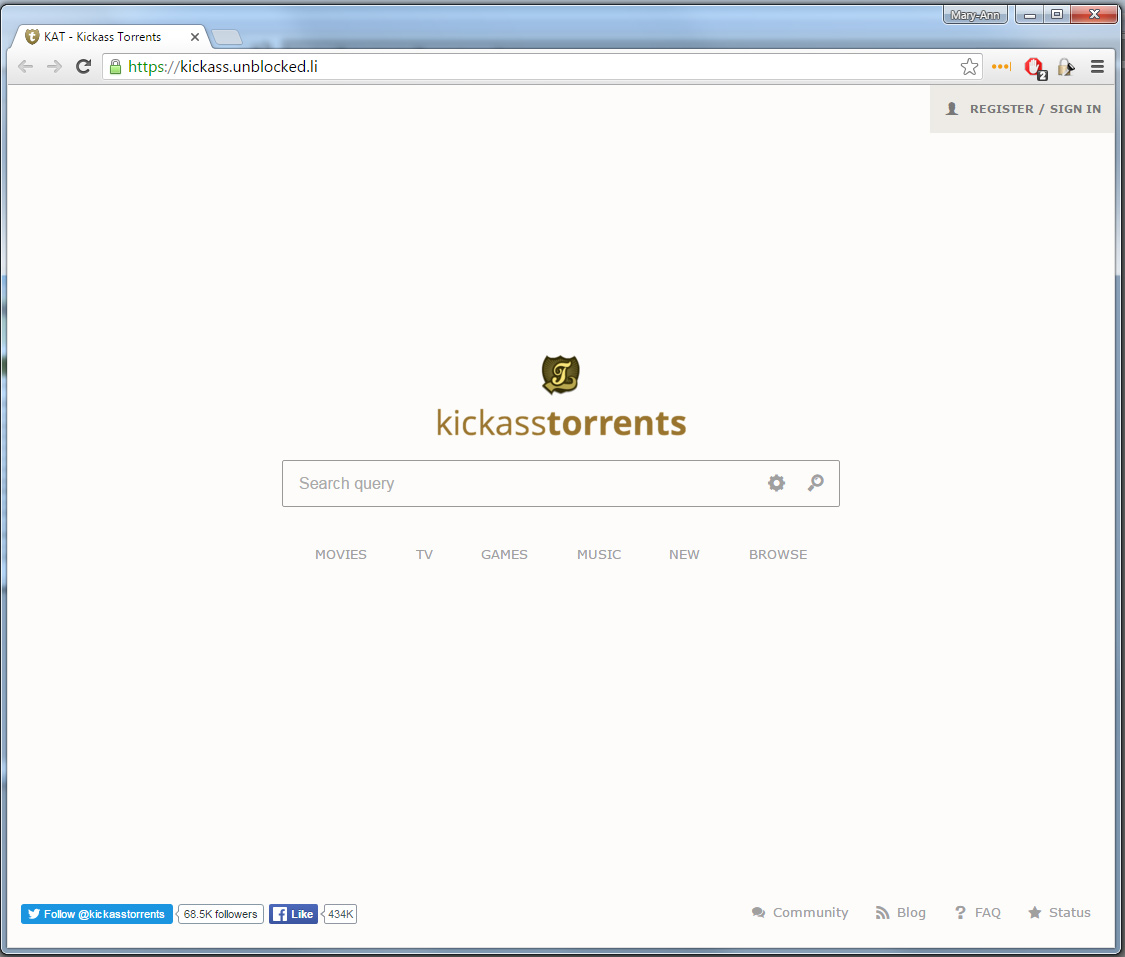Image resolution: width=1125 pixels, height=957 pixels.
Task: Open a new tab button
Action: (227, 37)
